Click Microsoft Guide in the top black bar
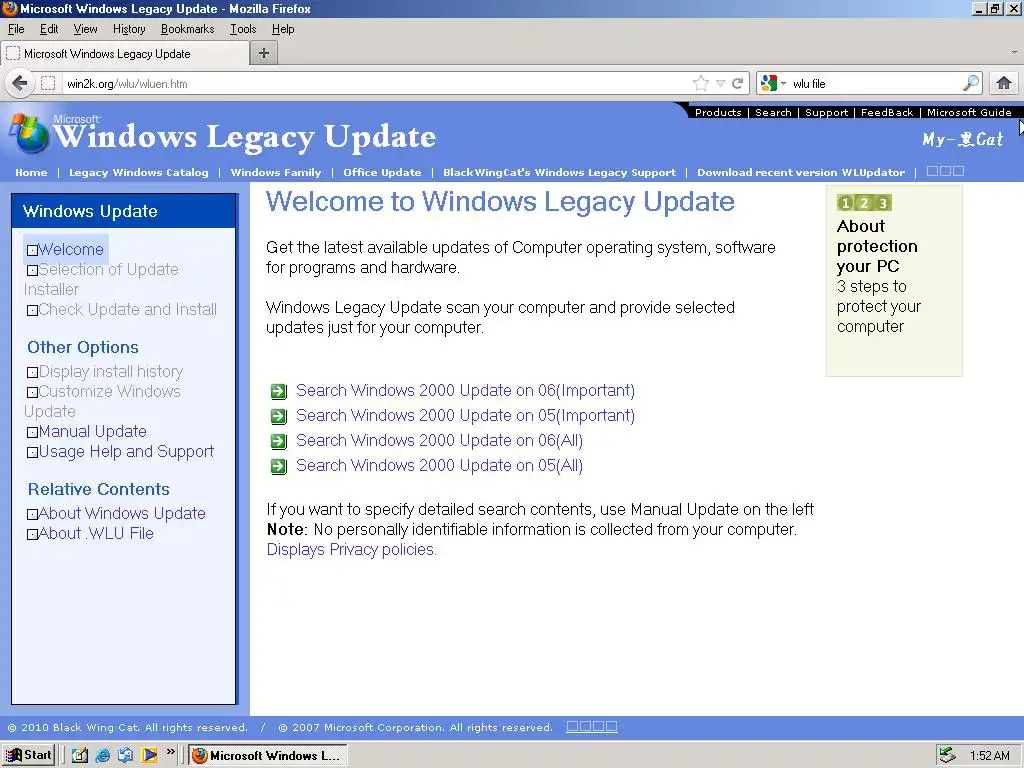This screenshot has width=1024, height=768. (x=969, y=112)
